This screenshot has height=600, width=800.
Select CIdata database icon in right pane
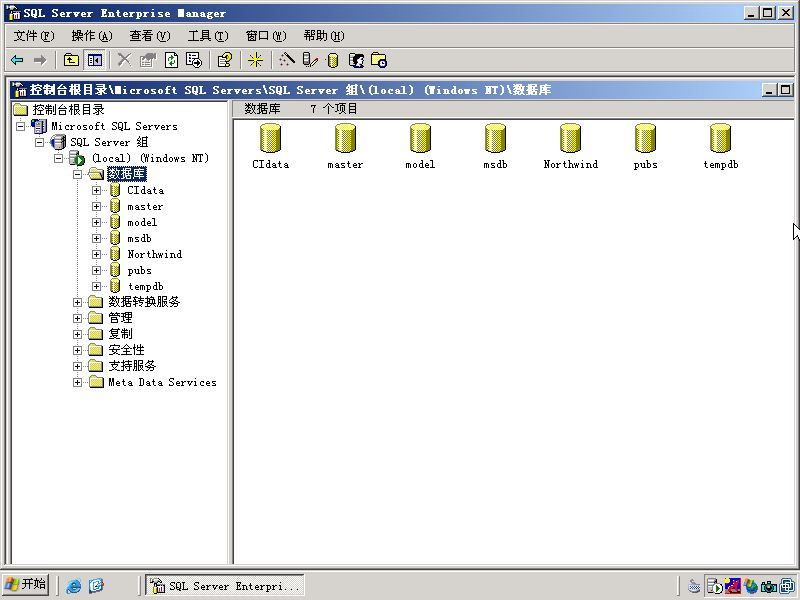(270, 138)
